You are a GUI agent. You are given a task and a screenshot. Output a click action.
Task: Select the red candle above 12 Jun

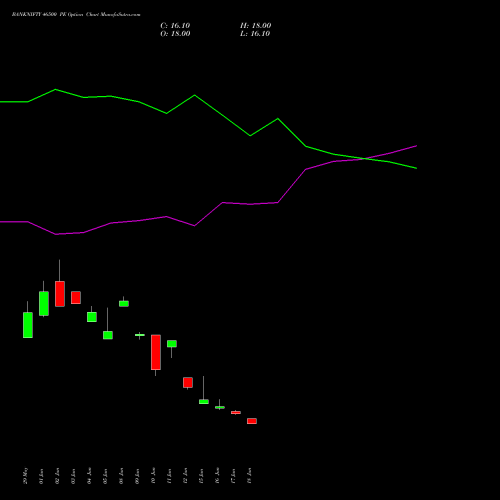click(x=188, y=382)
